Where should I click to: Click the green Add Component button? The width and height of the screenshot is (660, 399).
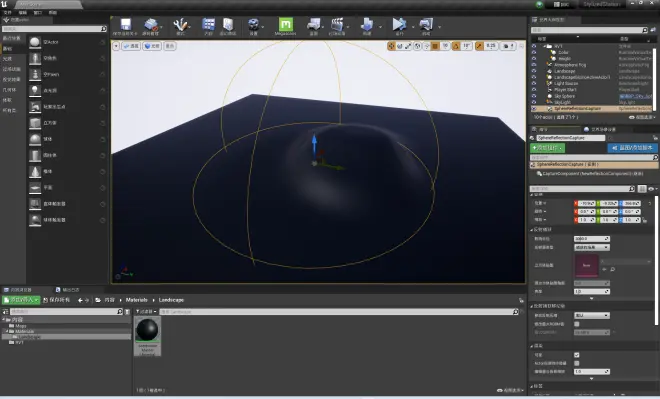click(x=548, y=148)
